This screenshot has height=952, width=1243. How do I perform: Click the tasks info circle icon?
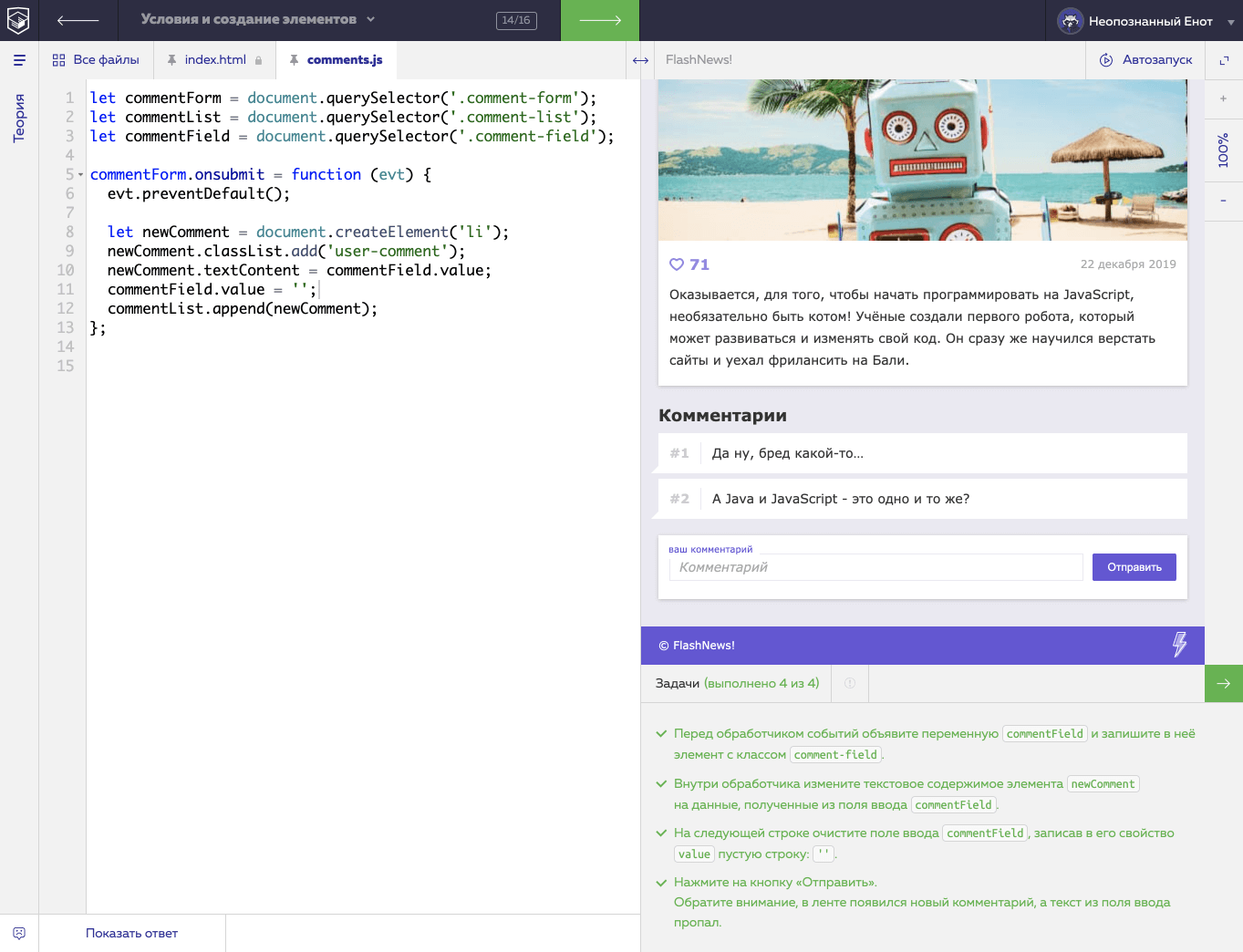click(x=850, y=683)
